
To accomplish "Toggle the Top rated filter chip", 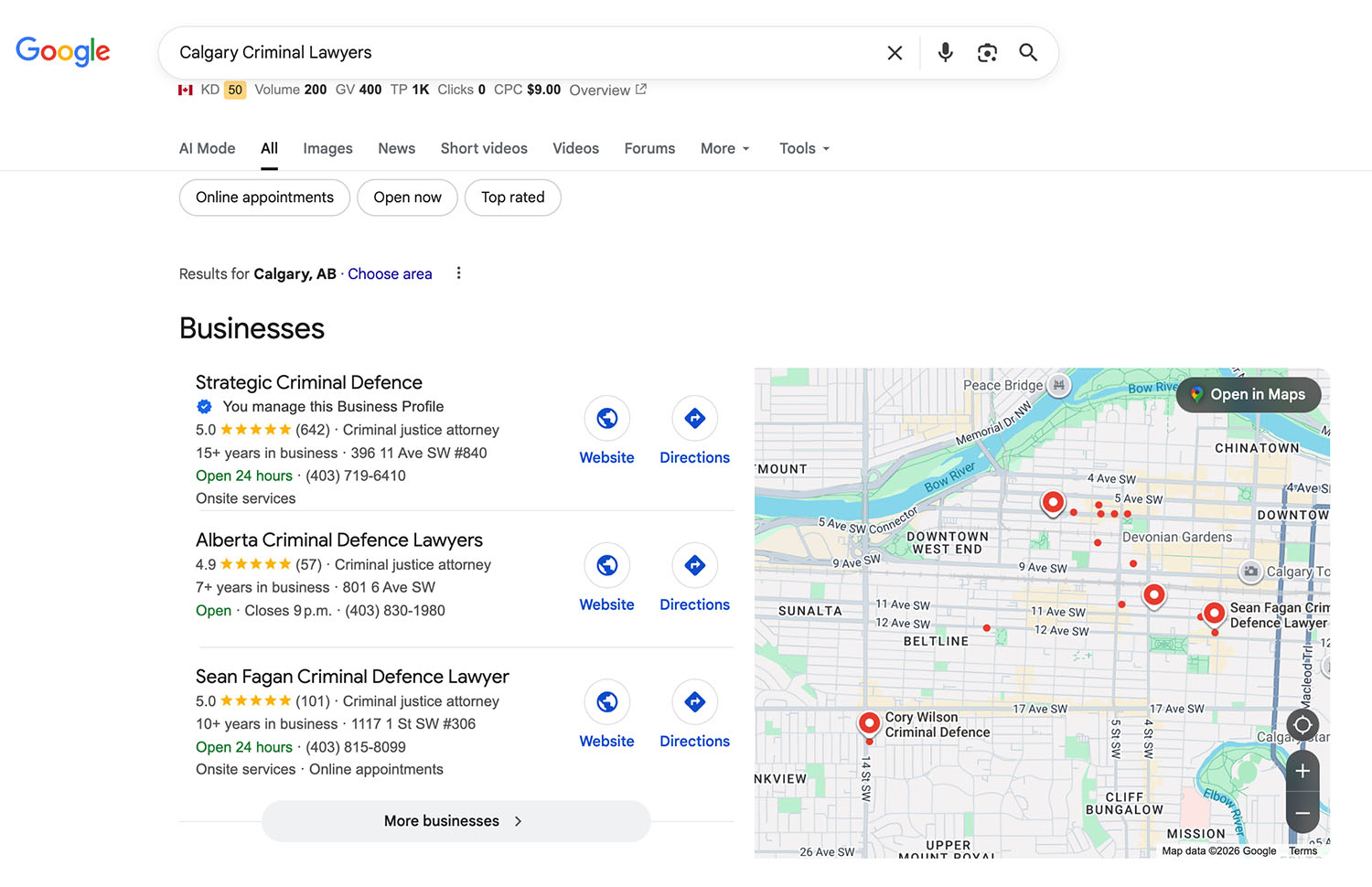I will (x=512, y=197).
